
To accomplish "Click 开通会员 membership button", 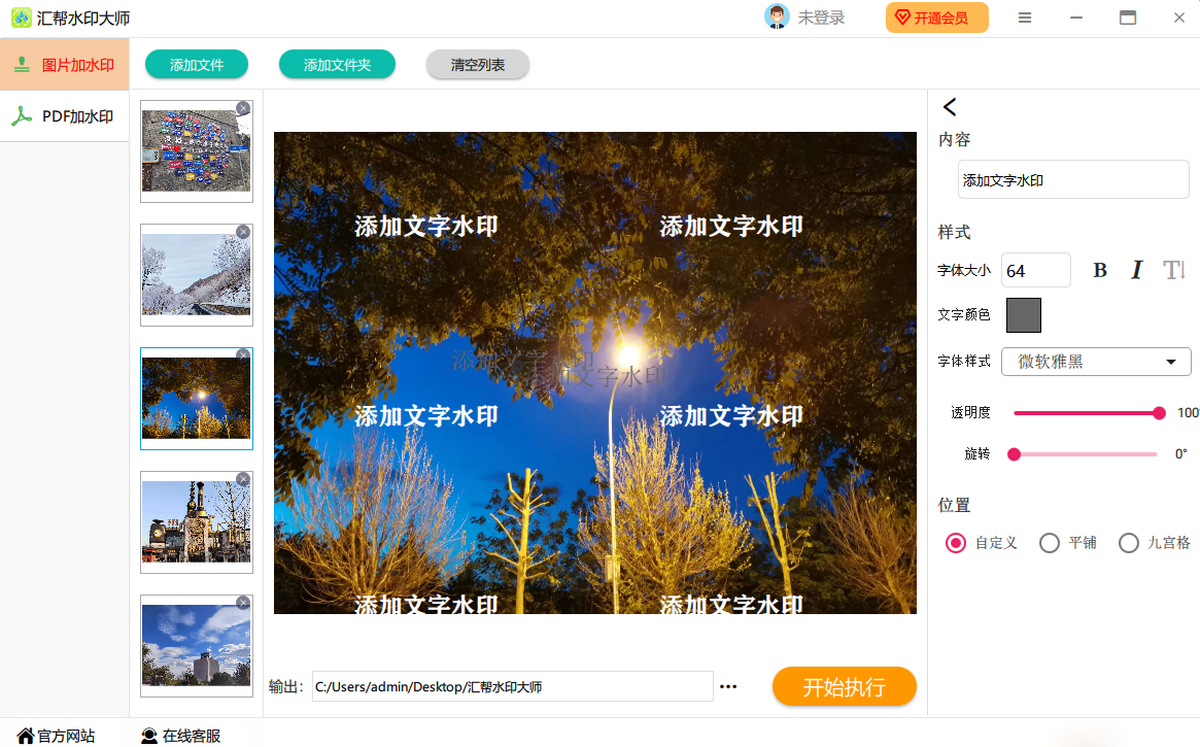I will [x=937, y=17].
